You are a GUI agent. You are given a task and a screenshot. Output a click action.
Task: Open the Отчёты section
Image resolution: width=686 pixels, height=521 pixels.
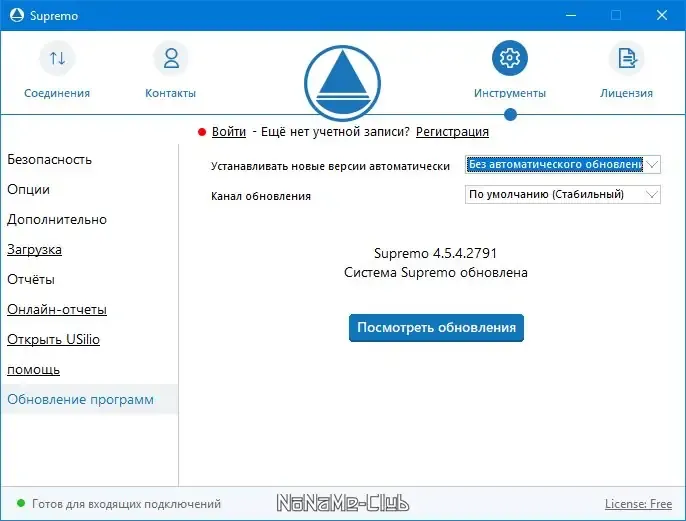(31, 280)
